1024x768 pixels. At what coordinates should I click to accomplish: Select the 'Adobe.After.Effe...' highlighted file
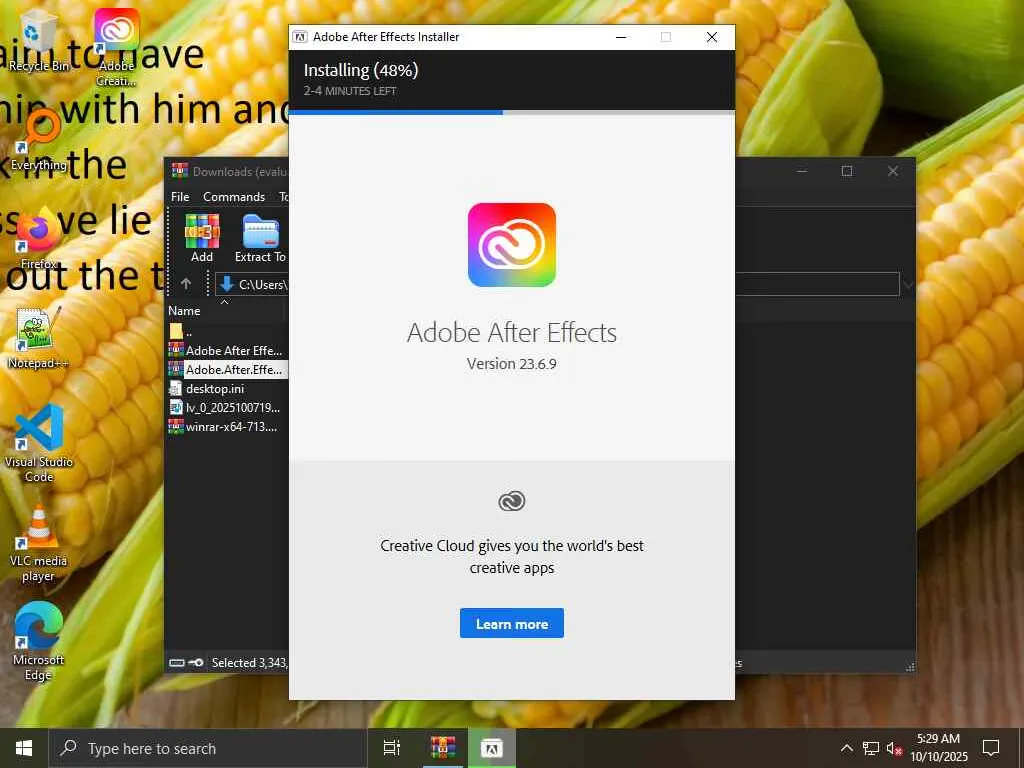[227, 370]
